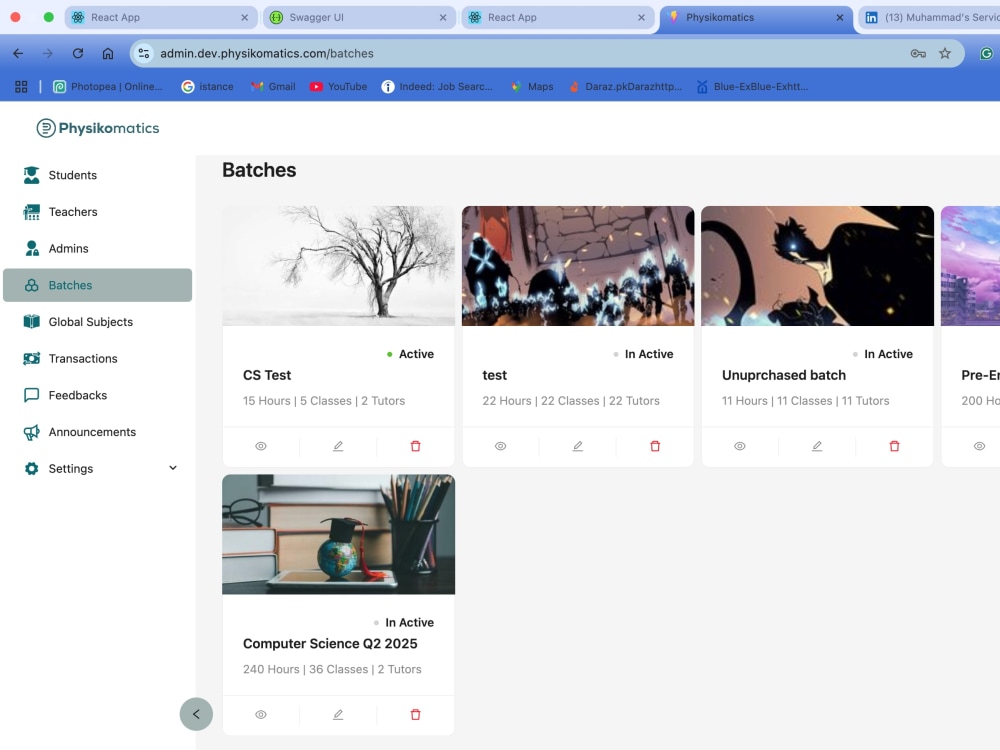Close the Physikomatics browser tab
The width and height of the screenshot is (1000, 750).
(x=840, y=17)
